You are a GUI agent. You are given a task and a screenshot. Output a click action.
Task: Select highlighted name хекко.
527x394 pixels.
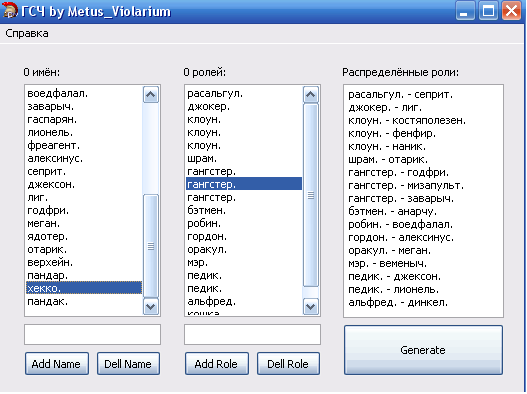click(84, 288)
